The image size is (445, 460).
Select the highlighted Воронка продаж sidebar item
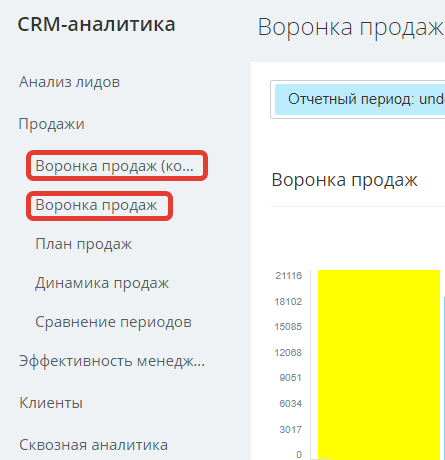point(96,205)
